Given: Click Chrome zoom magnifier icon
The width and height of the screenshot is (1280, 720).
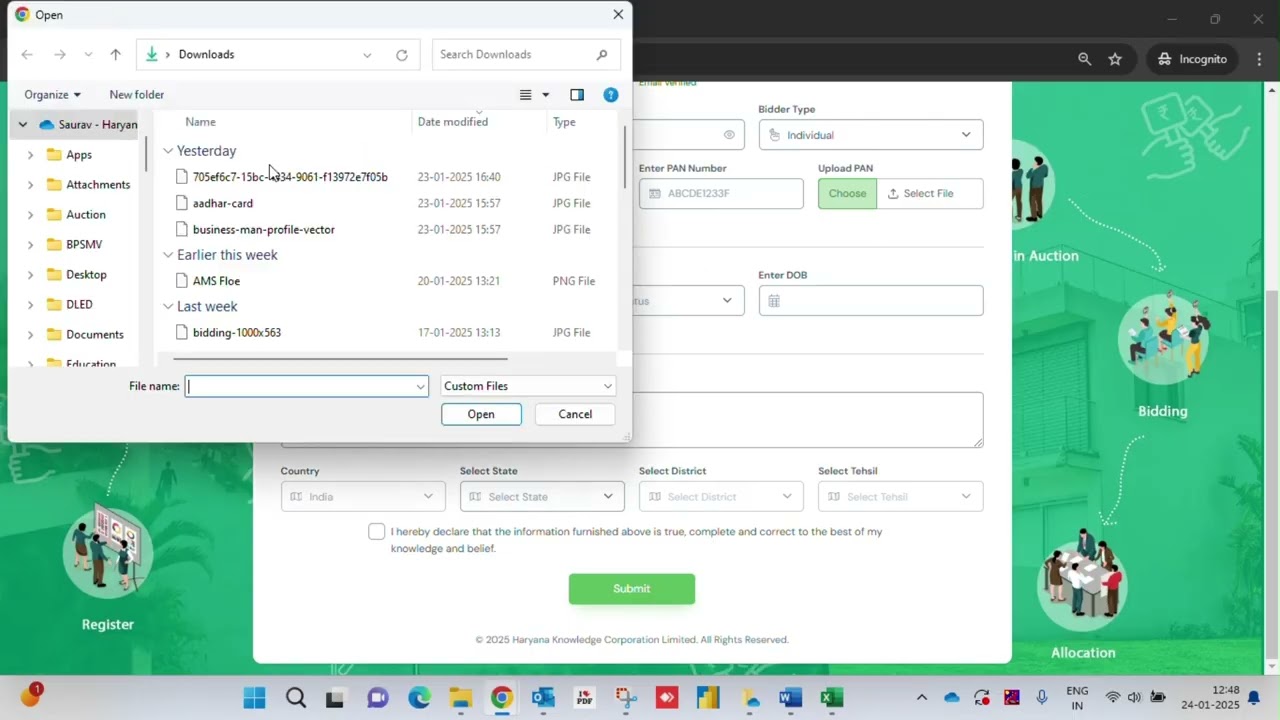Looking at the screenshot, I should pyautogui.click(x=1084, y=59).
